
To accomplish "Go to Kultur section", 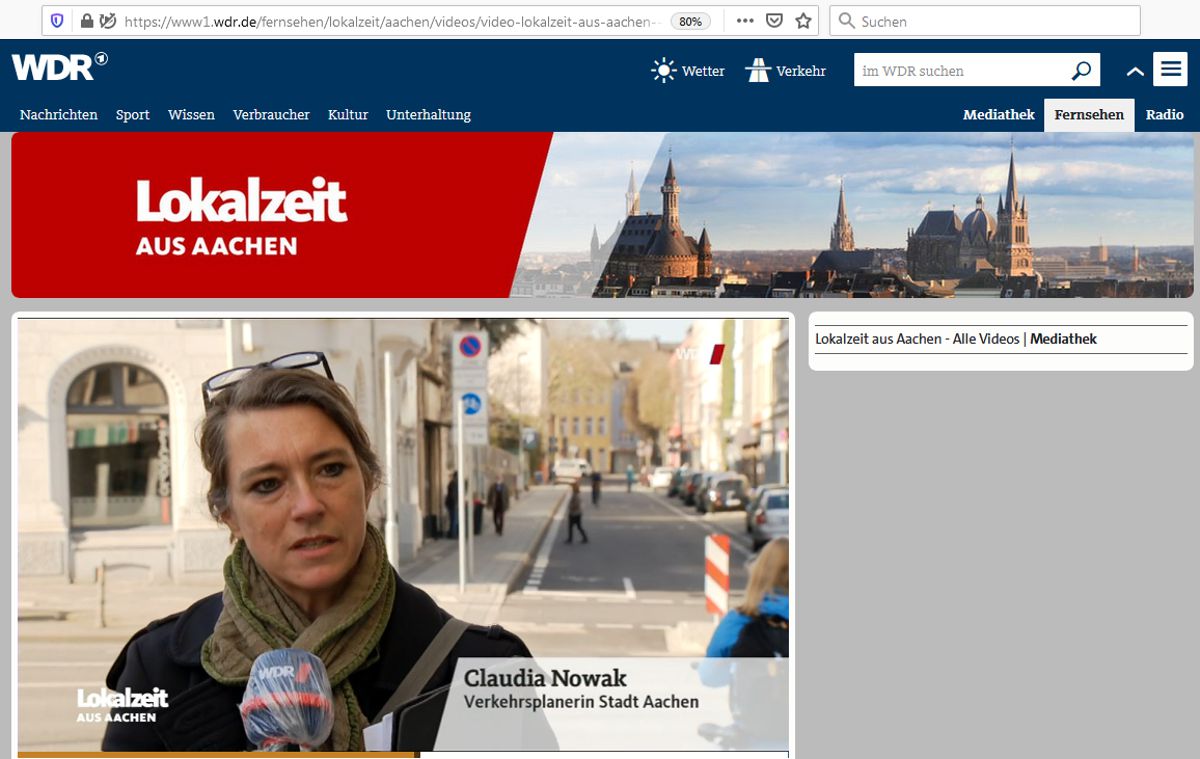I will pos(348,115).
